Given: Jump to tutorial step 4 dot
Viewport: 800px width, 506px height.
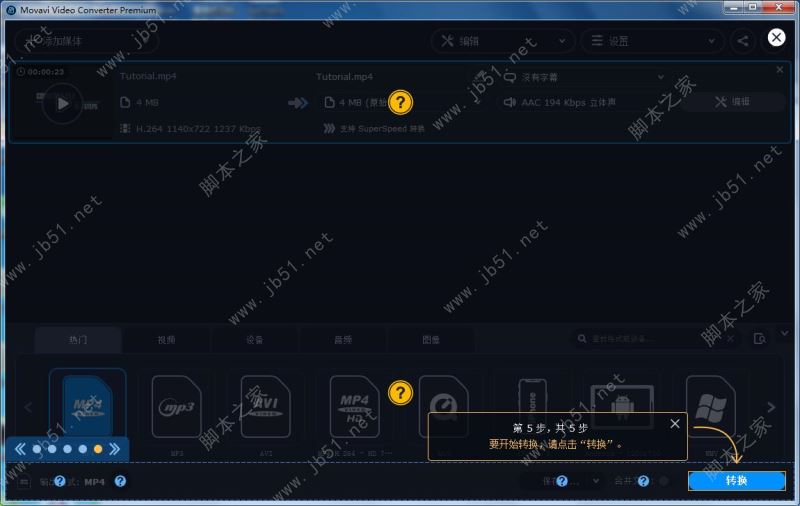Looking at the screenshot, I should [x=83, y=449].
